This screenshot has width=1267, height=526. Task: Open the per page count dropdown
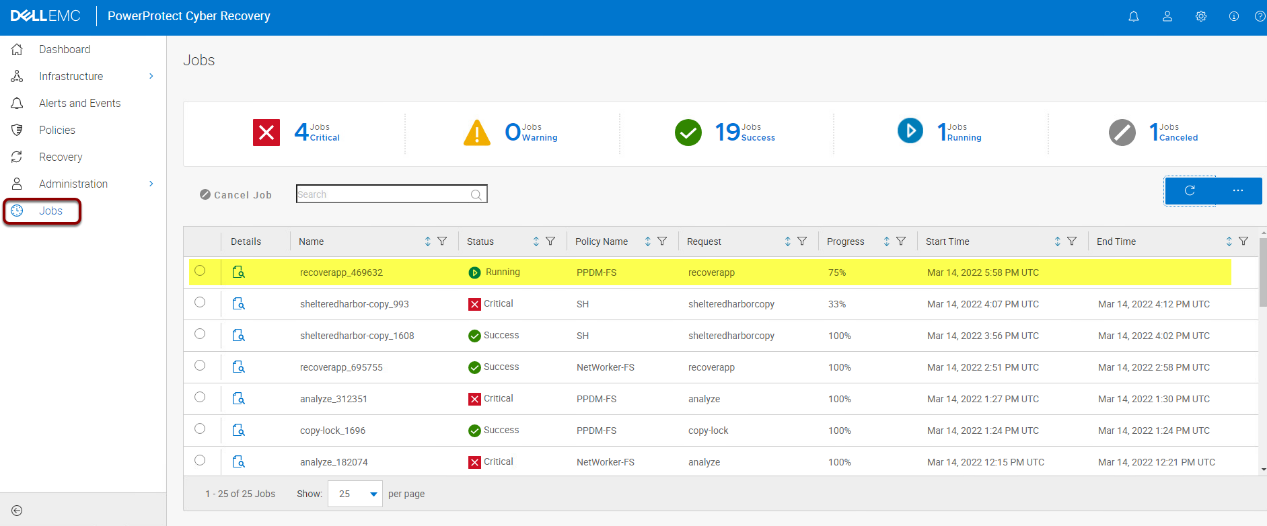point(355,494)
